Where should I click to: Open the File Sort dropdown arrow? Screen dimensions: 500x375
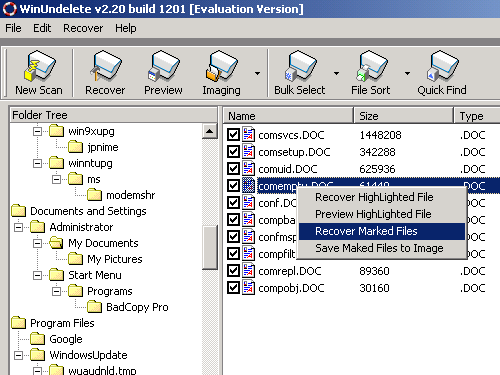pyautogui.click(x=407, y=73)
